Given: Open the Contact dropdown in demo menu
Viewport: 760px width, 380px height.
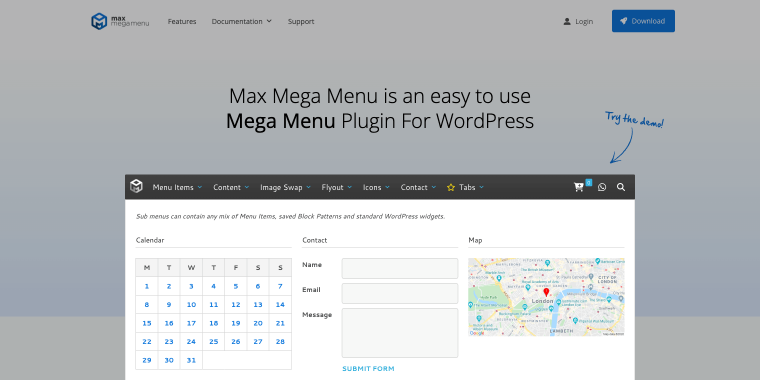Looking at the screenshot, I should [x=418, y=187].
